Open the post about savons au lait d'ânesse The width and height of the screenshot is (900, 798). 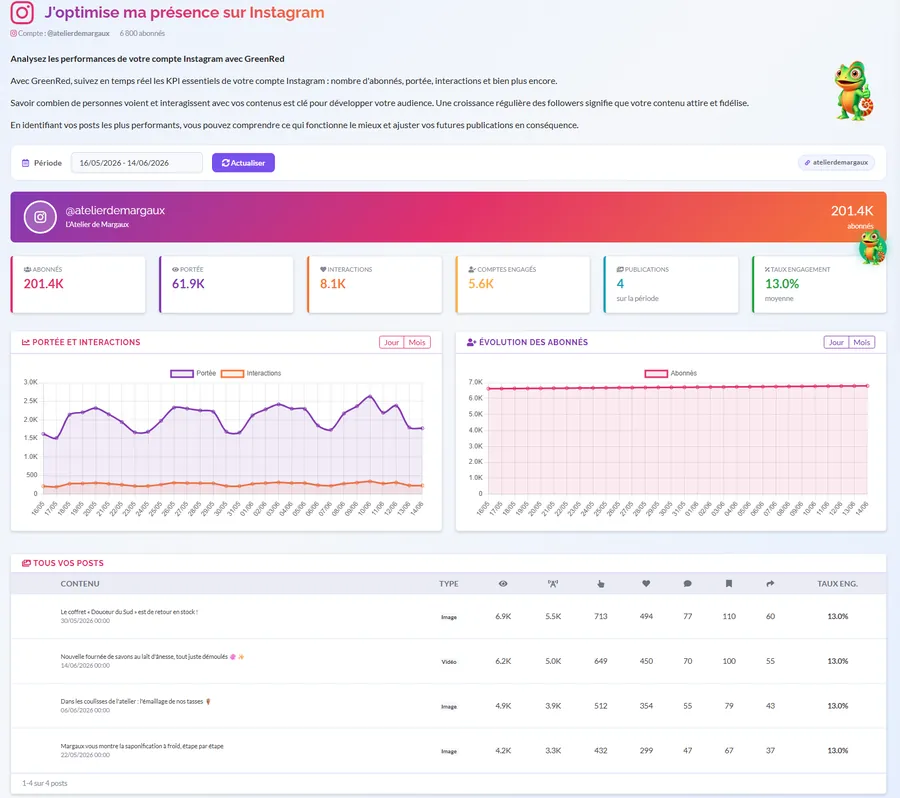(152, 657)
